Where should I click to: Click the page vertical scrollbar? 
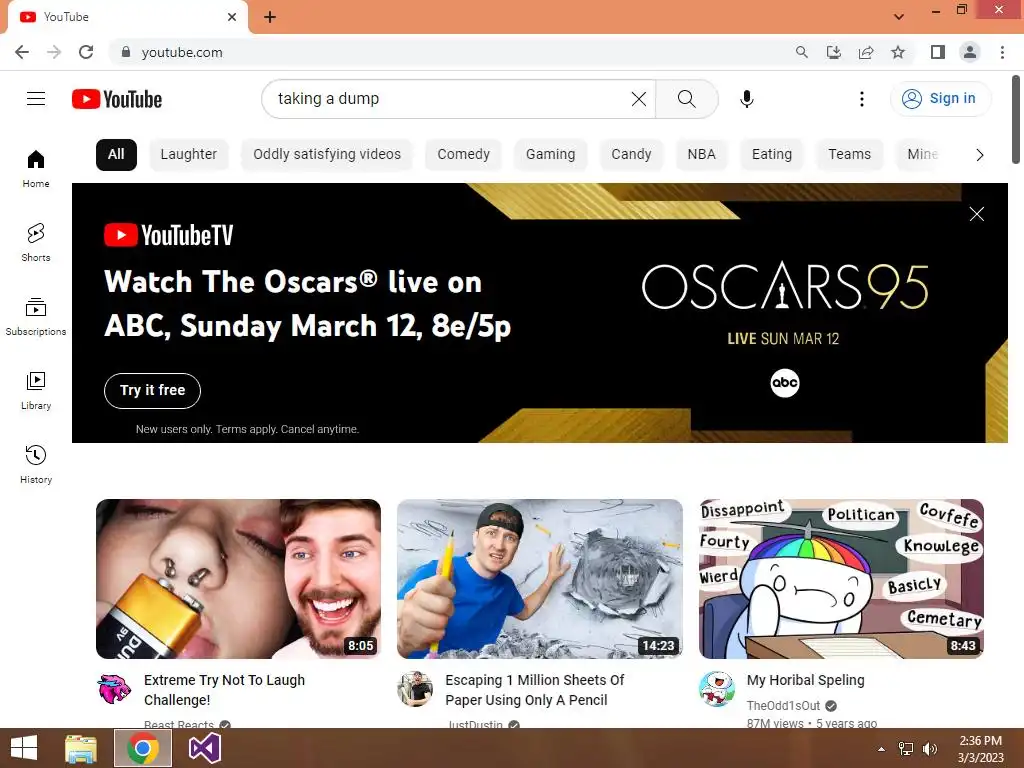pyautogui.click(x=1016, y=120)
